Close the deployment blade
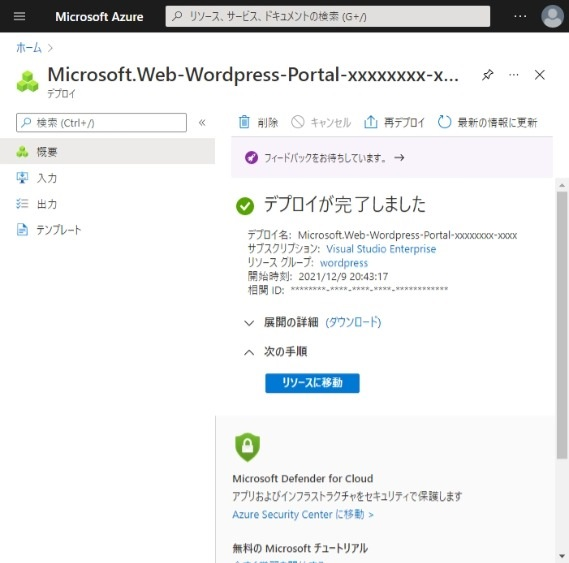Image resolution: width=569 pixels, height=563 pixels. (540, 75)
